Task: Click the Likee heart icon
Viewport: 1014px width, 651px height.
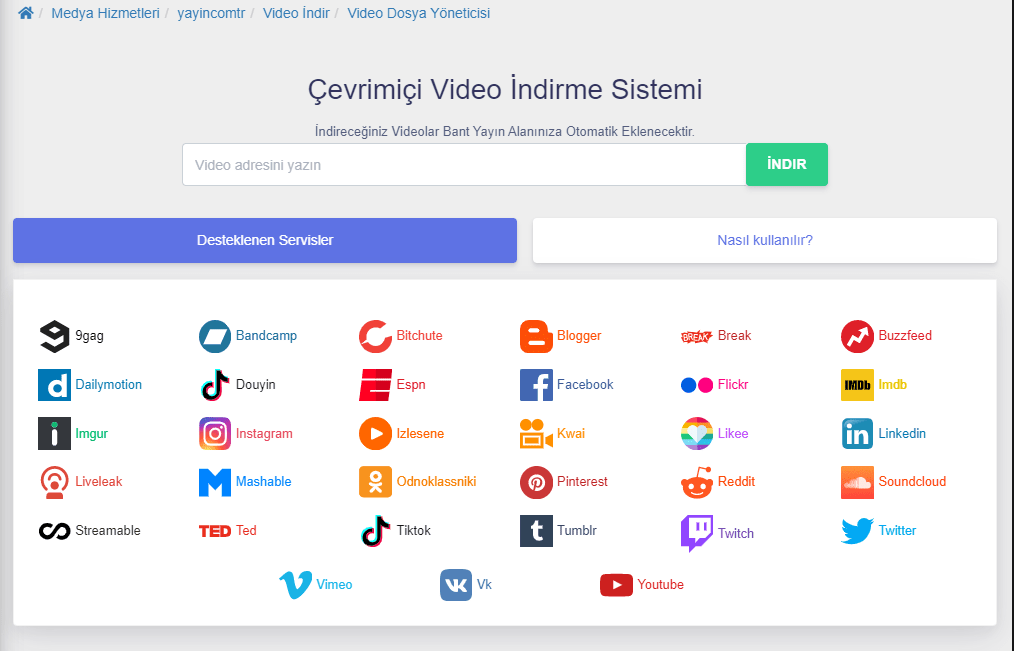Action: [x=696, y=433]
